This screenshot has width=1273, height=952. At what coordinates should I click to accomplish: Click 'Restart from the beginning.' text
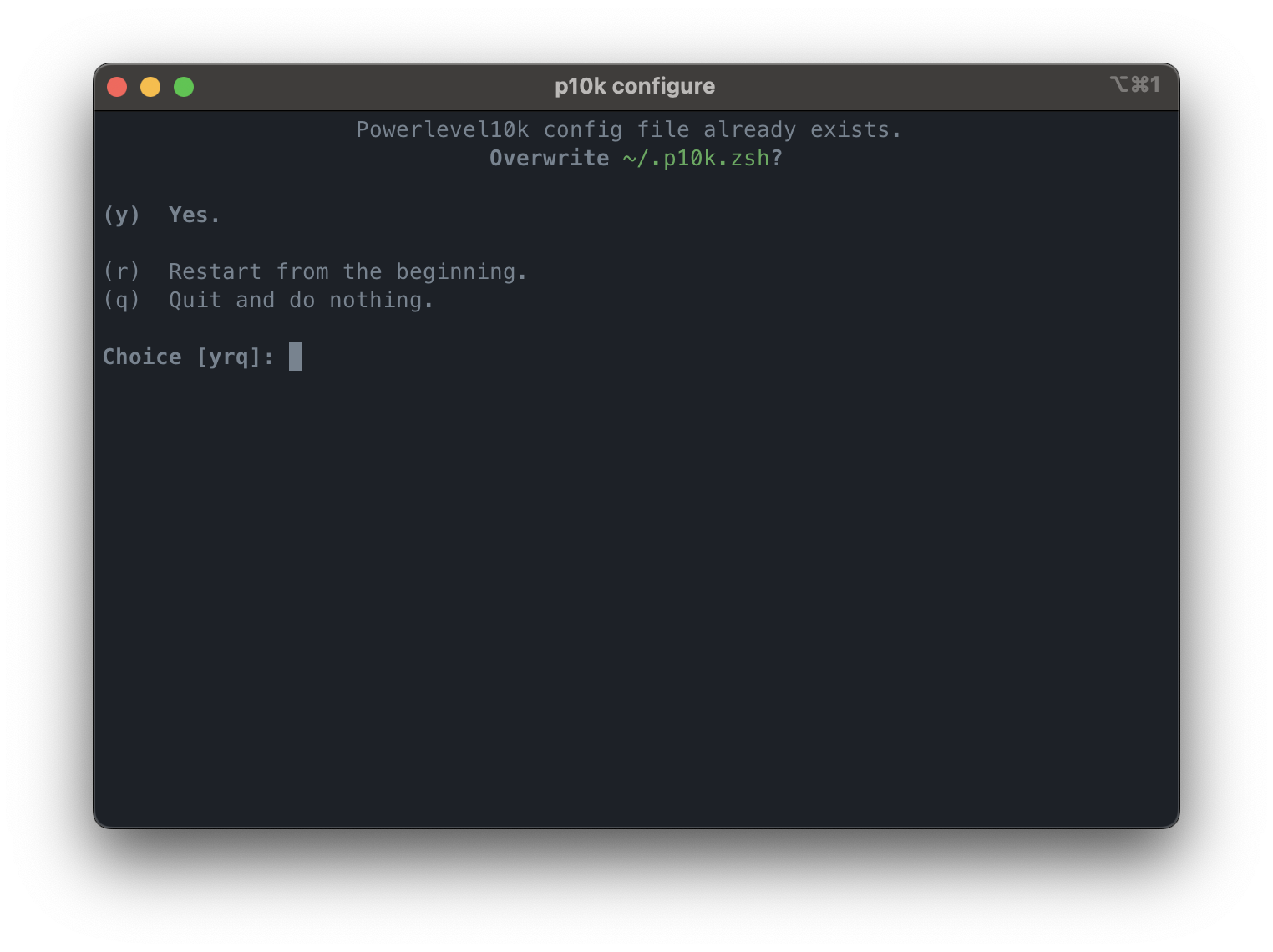347,271
